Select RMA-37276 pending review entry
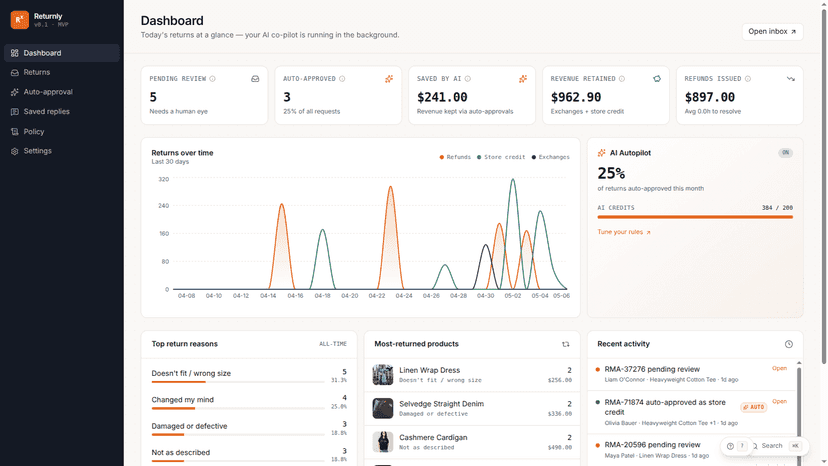The height and width of the screenshot is (466, 828). tap(691, 374)
